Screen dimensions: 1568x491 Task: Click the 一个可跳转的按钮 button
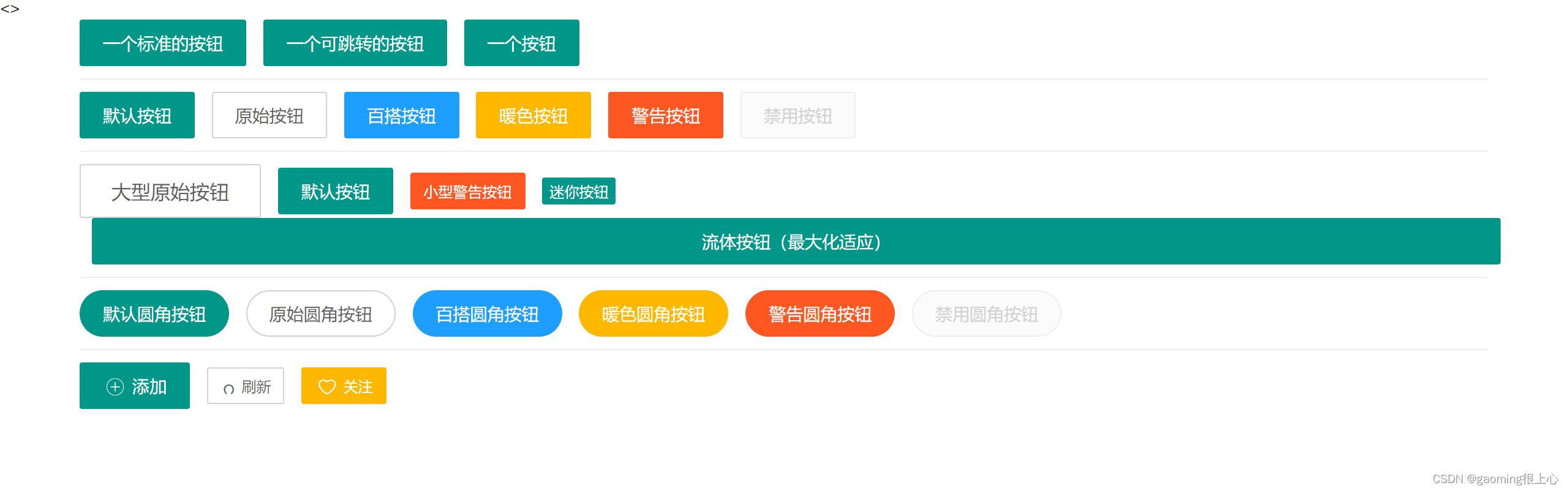tap(355, 43)
